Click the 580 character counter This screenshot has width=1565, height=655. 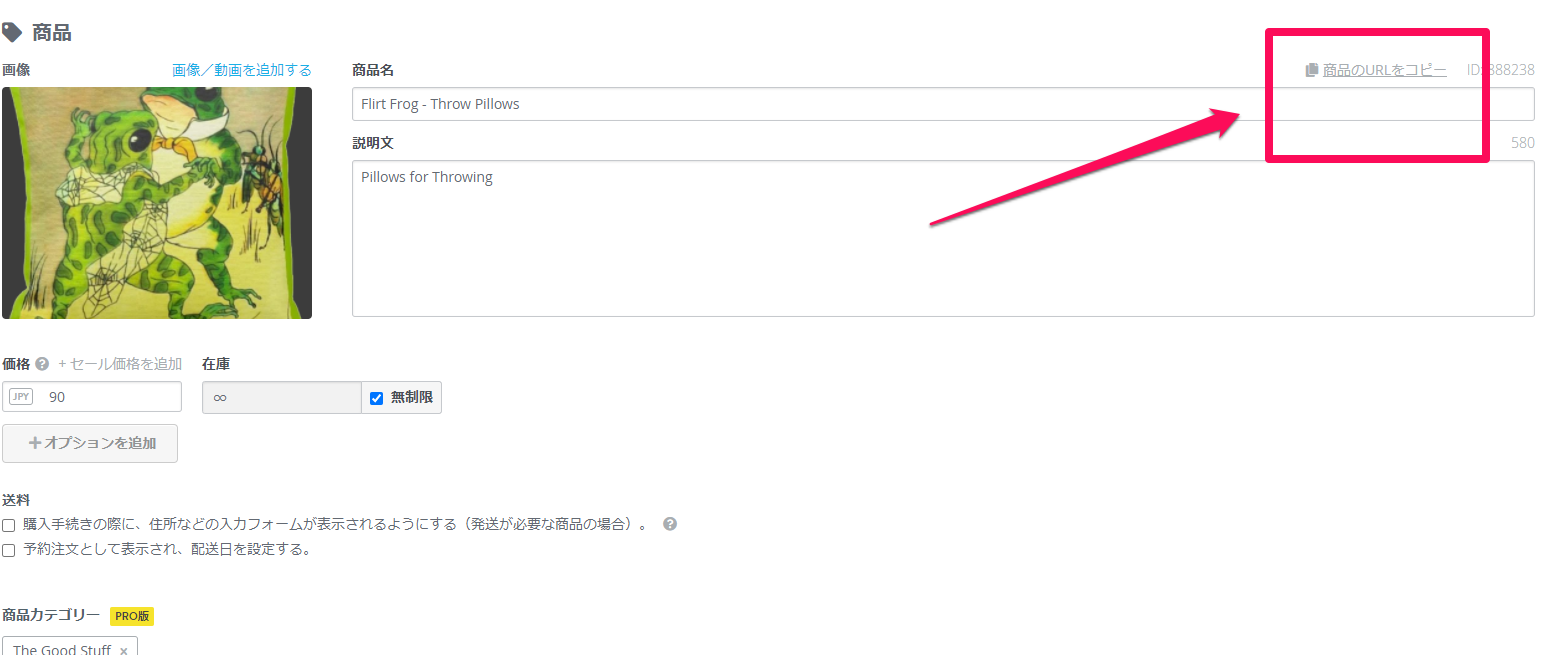(x=1522, y=143)
